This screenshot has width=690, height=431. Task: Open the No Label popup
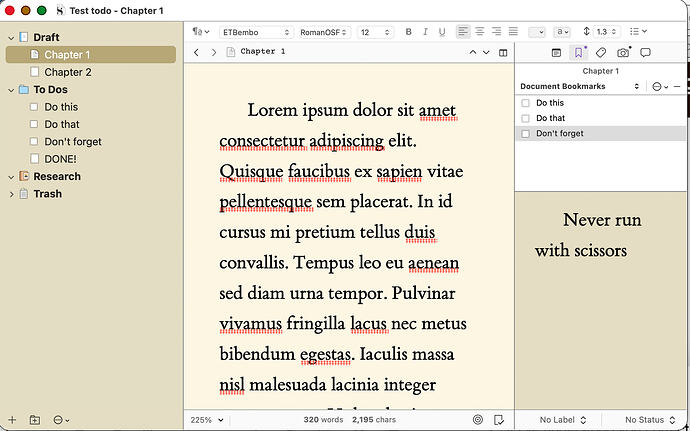click(563, 420)
